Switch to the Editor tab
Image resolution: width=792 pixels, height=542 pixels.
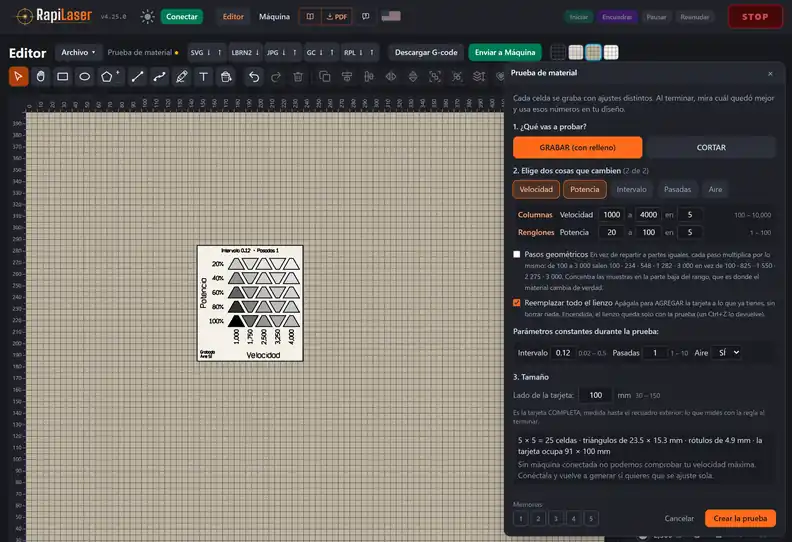(x=233, y=17)
